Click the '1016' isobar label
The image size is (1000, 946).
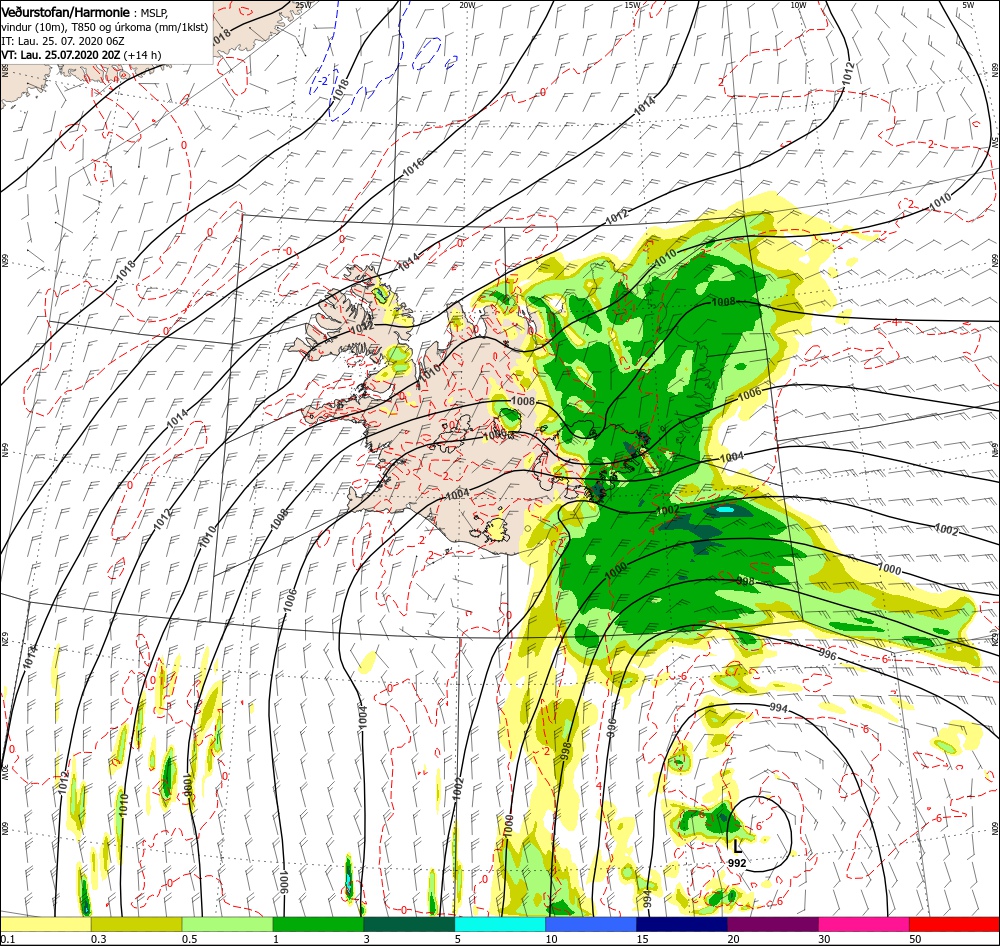coord(413,167)
